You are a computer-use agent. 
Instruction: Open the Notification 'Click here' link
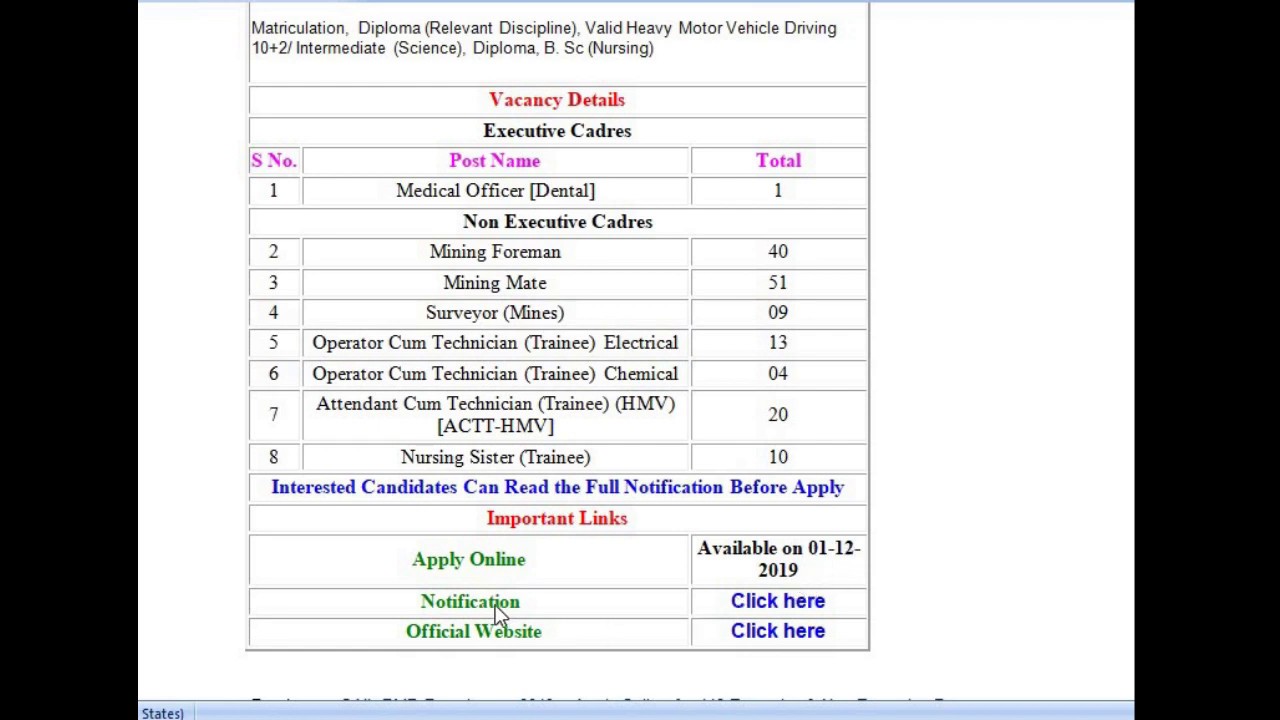pyautogui.click(x=778, y=601)
